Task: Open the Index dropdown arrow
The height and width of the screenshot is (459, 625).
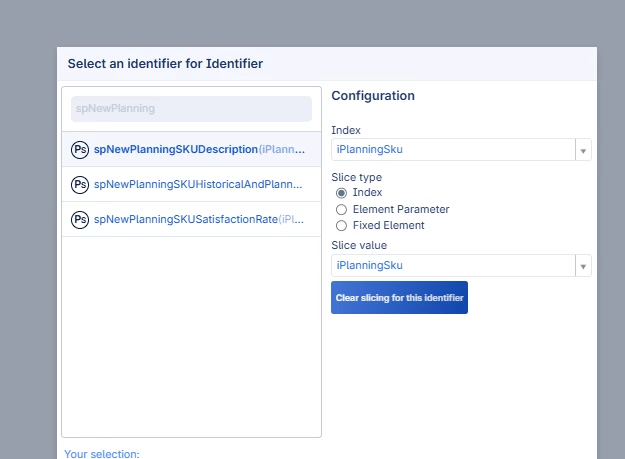Action: [584, 150]
